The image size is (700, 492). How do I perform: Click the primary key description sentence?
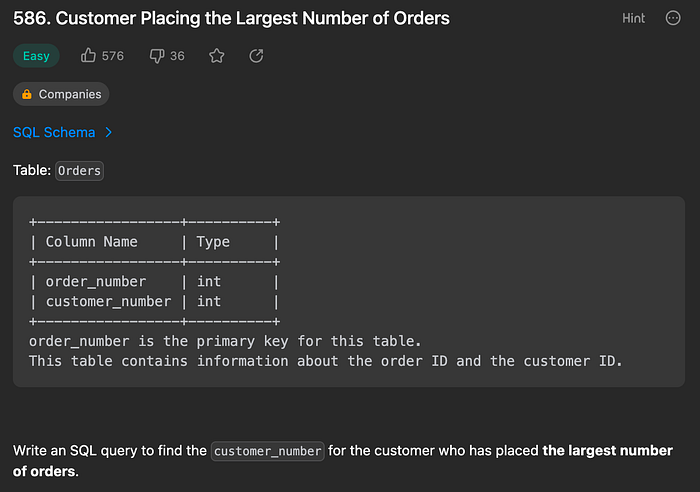tap(225, 340)
